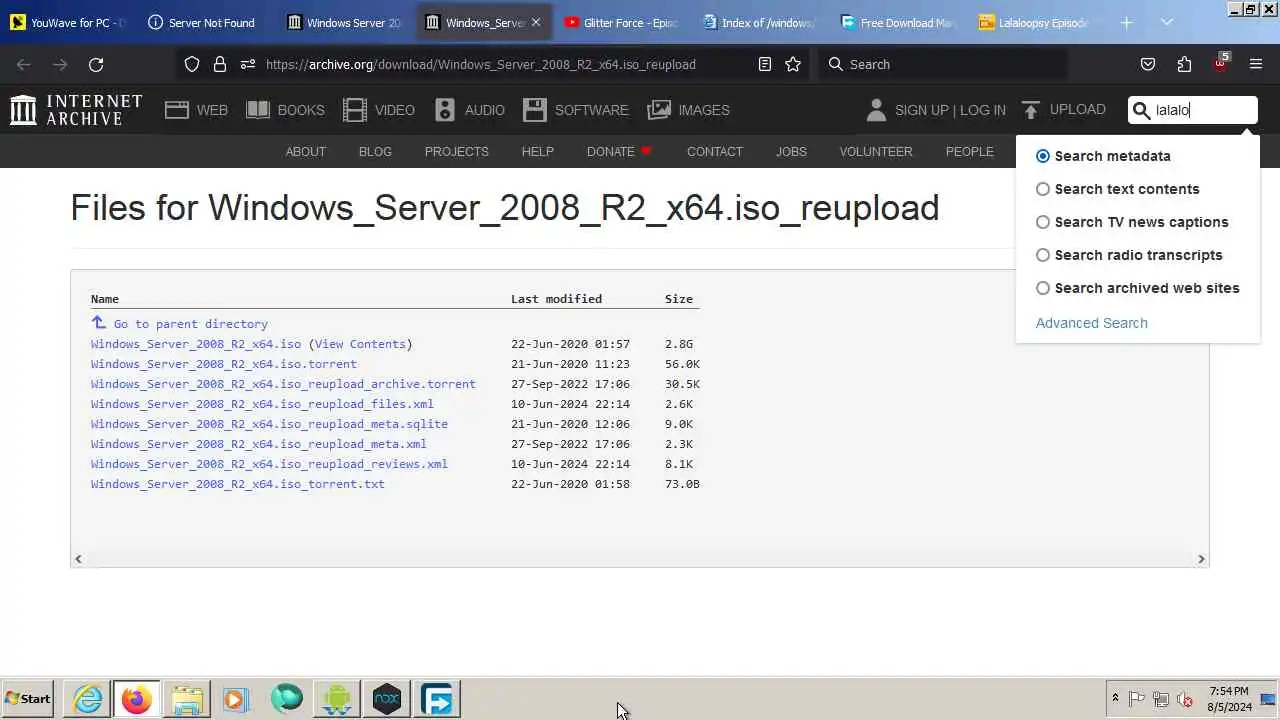Open the BOOKS section
Screen dimensions: 1280x720
tap(285, 110)
